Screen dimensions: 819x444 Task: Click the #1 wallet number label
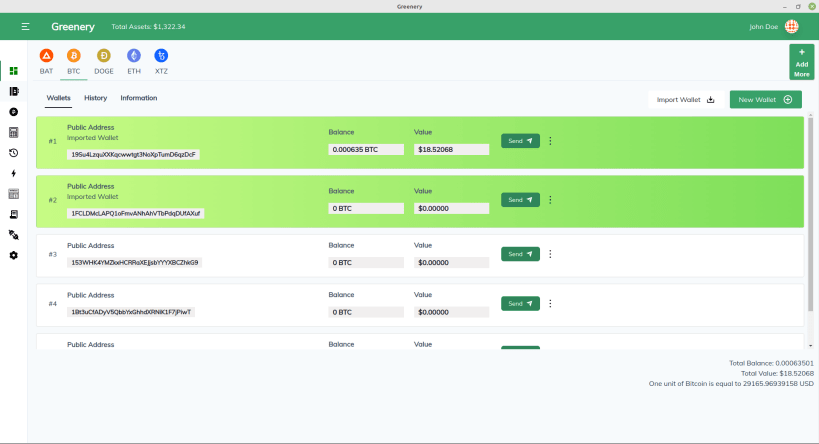pyautogui.click(x=53, y=142)
